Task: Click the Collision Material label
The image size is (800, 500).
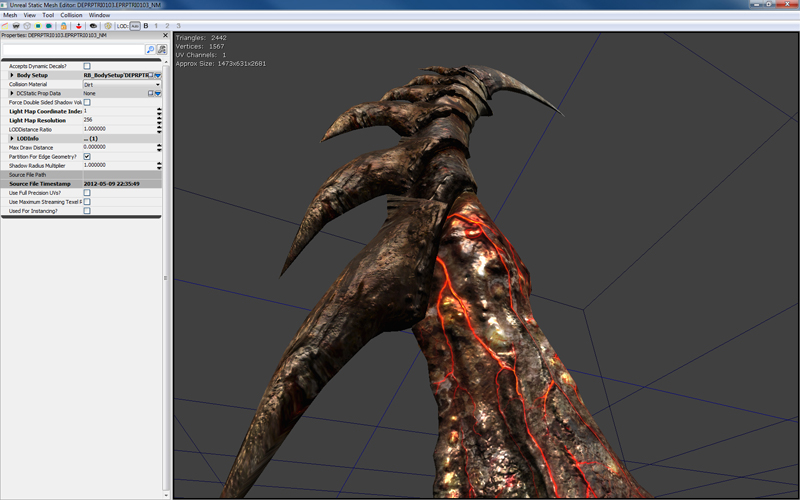Action: (28, 84)
